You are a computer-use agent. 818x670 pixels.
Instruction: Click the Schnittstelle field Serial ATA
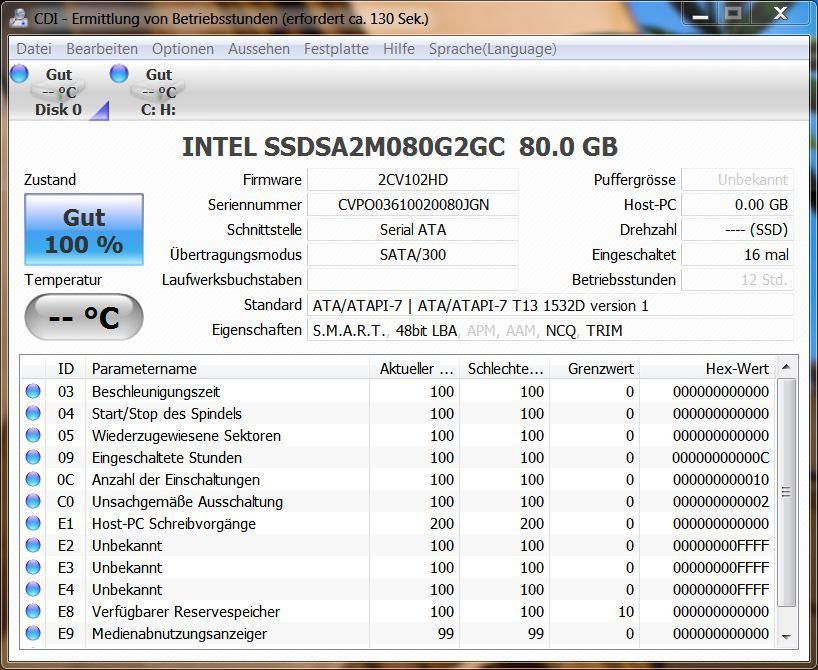(x=413, y=230)
